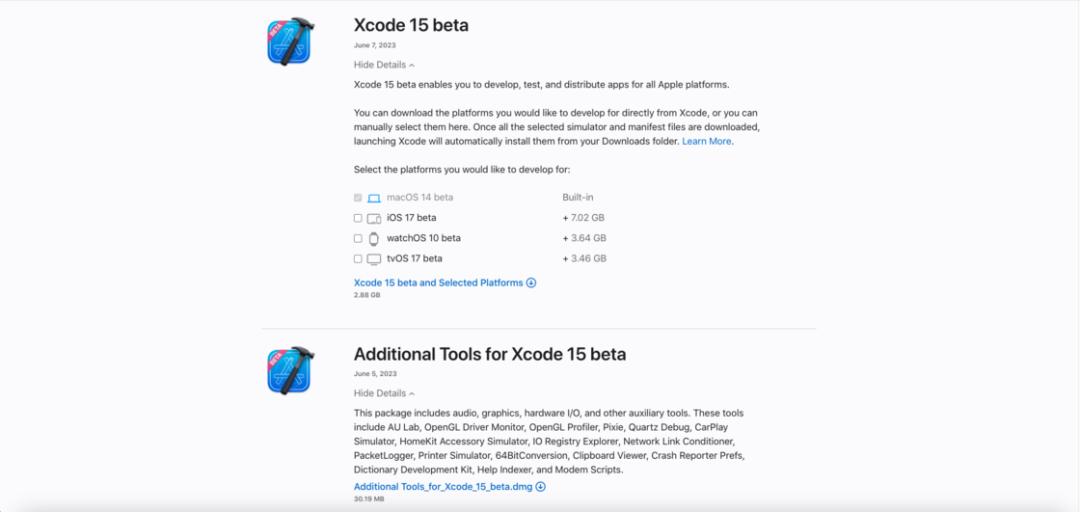Click the macOS 14 beta laptop icon

374,198
